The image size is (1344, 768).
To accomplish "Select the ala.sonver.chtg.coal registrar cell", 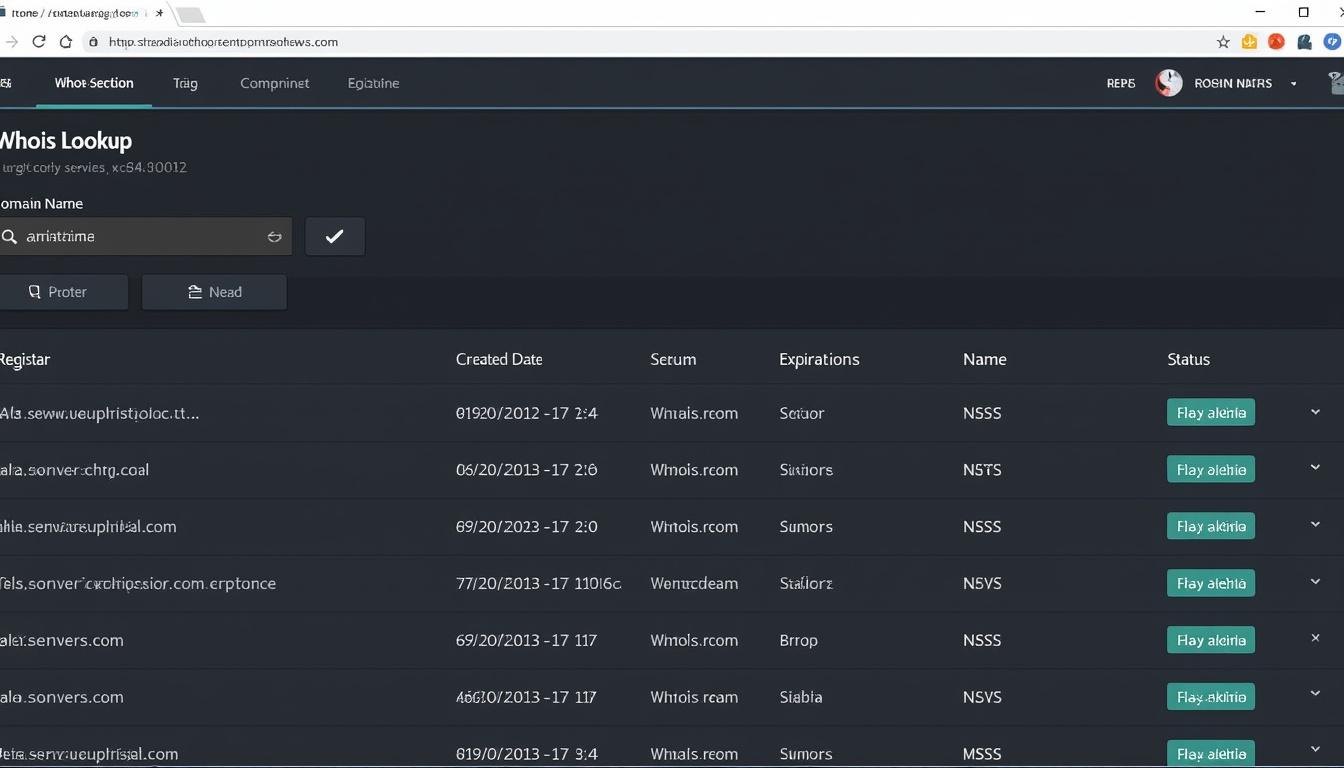I will coord(74,470).
